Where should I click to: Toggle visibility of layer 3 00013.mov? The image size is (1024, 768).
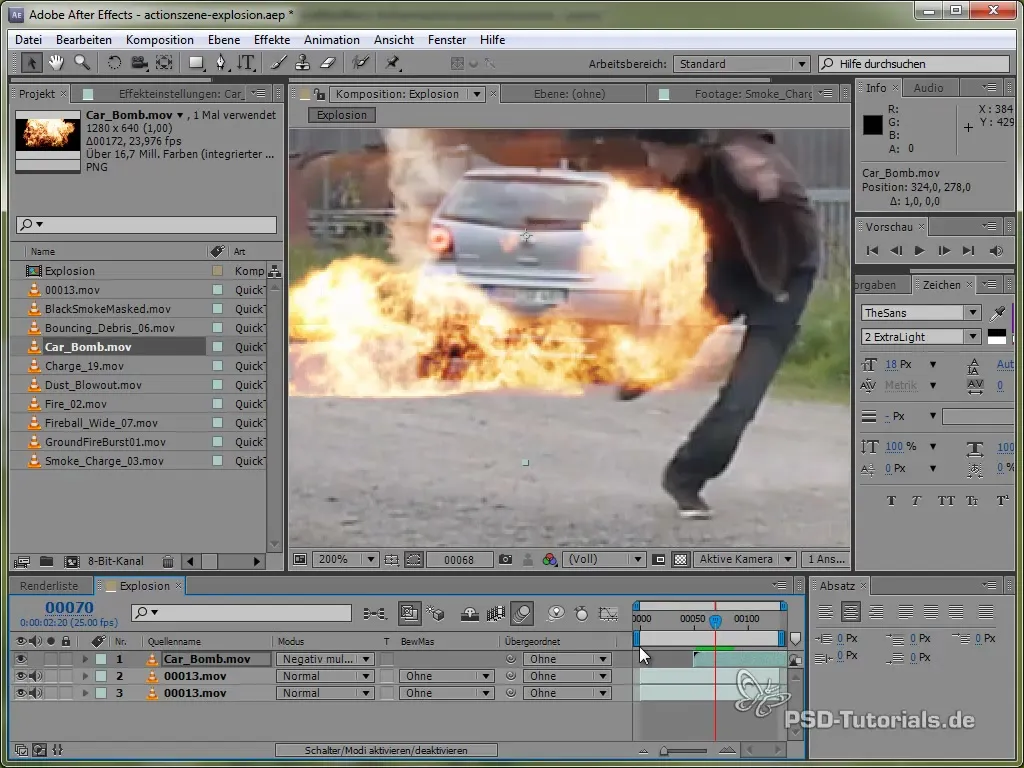pos(21,694)
